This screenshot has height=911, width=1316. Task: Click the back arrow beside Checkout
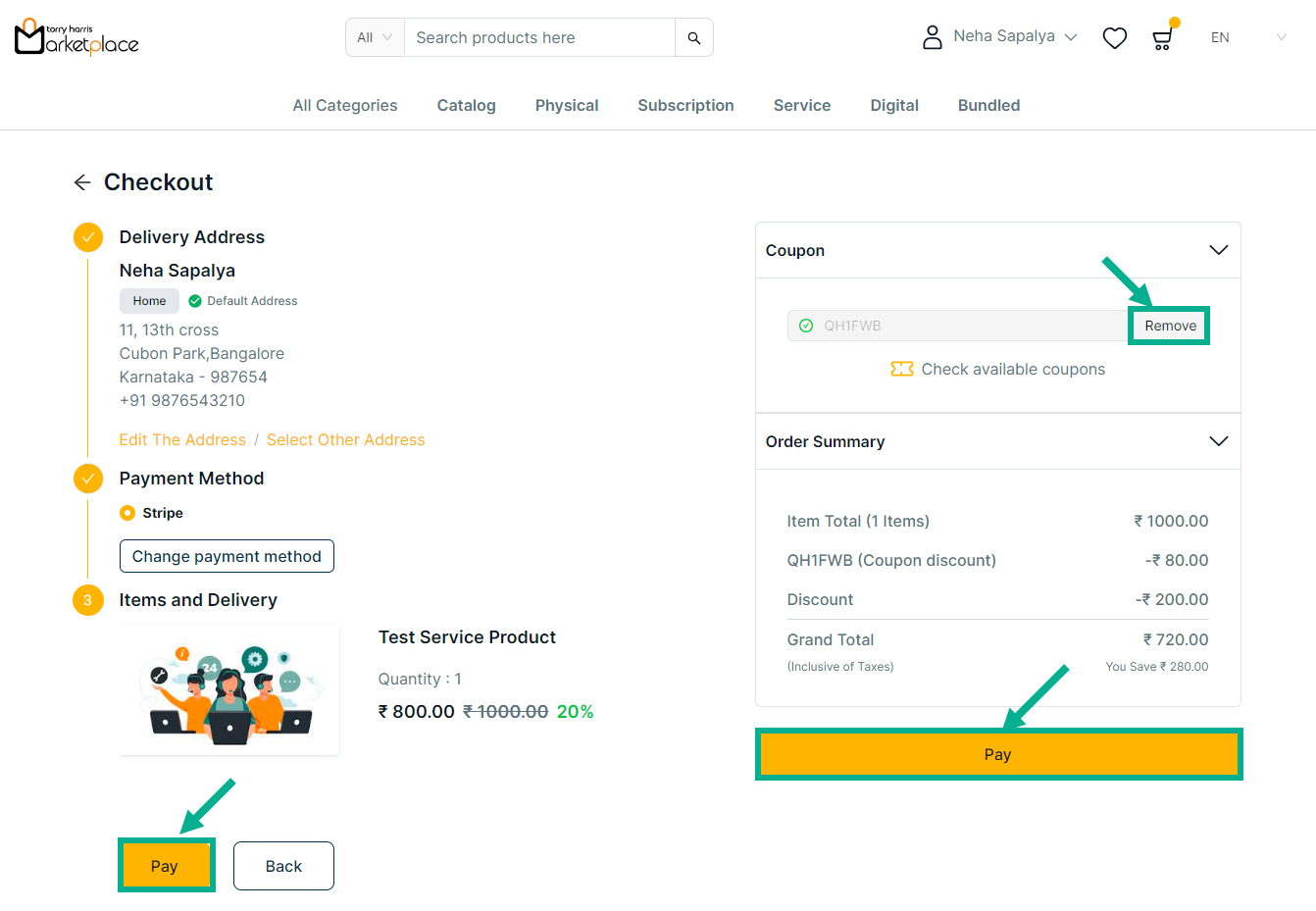coord(82,182)
